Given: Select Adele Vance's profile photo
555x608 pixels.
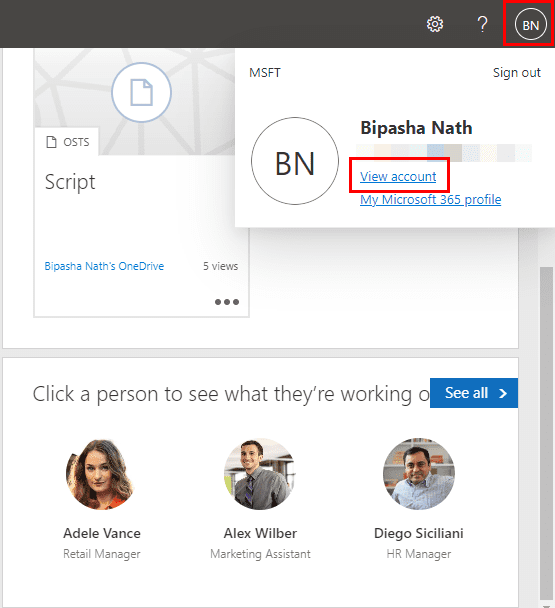Looking at the screenshot, I should (x=102, y=474).
